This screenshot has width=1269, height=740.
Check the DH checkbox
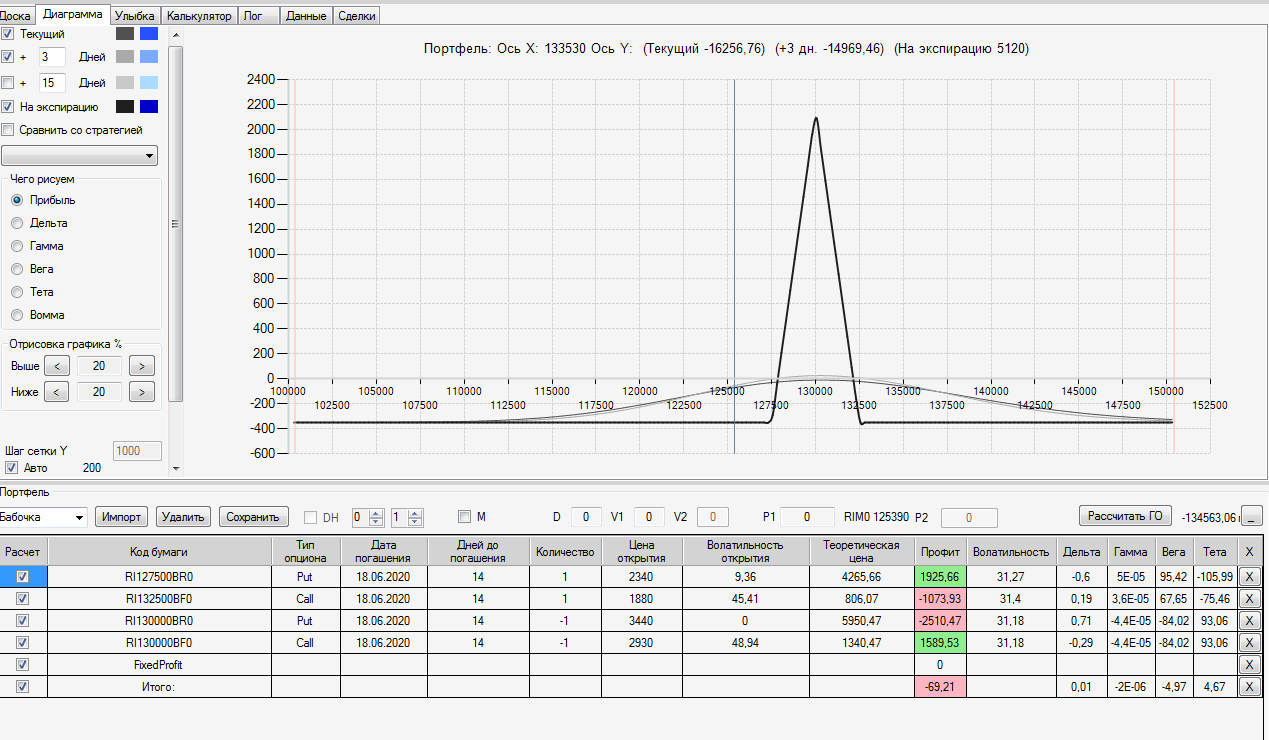pos(310,517)
